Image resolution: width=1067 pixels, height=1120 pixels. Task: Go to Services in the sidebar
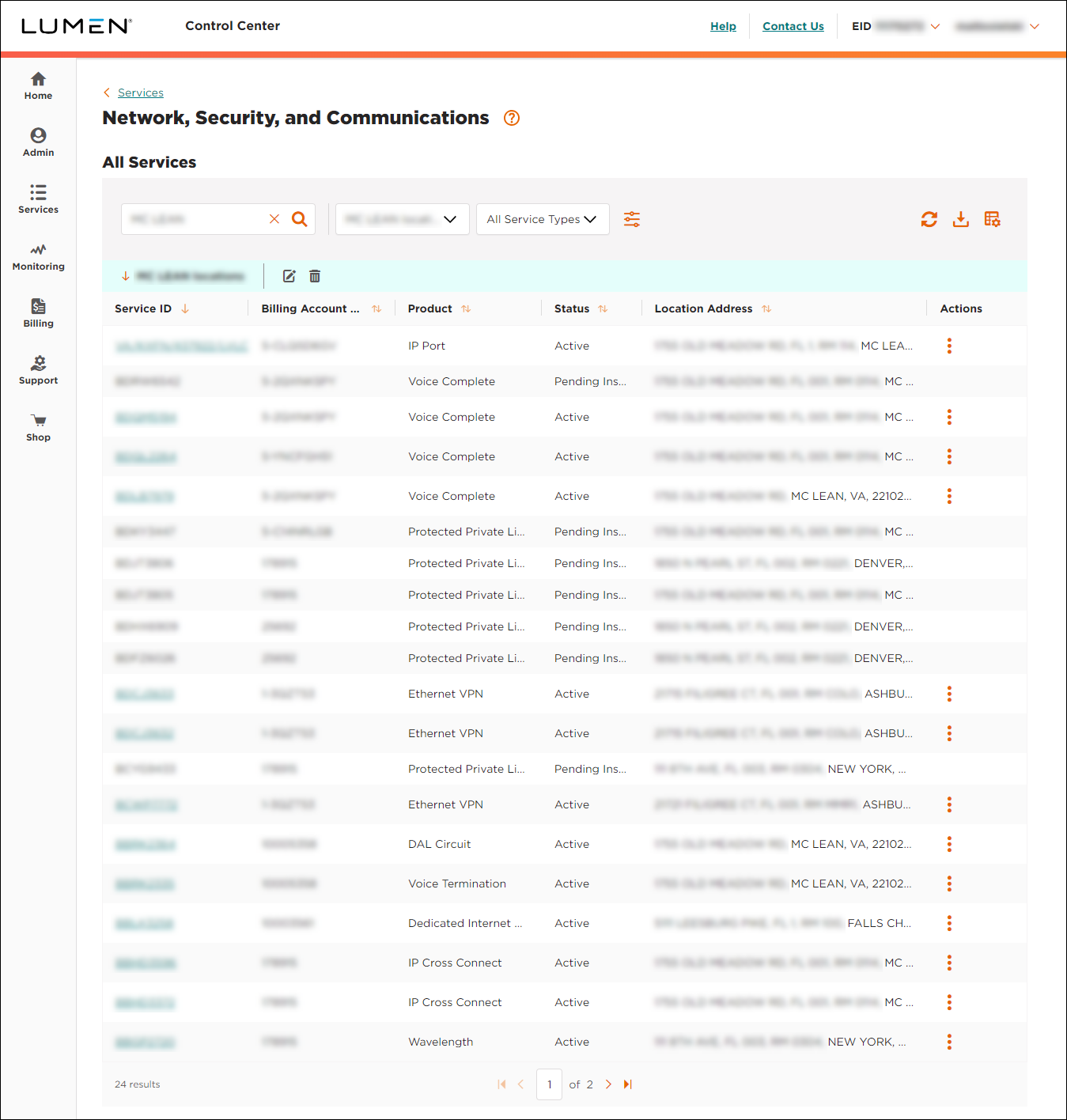point(38,200)
